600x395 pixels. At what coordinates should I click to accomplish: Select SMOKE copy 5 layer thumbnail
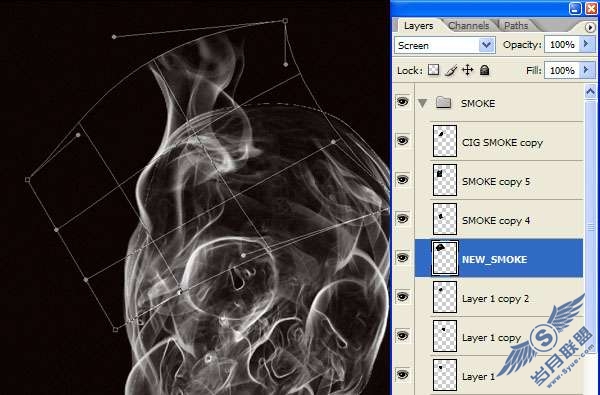click(445, 180)
